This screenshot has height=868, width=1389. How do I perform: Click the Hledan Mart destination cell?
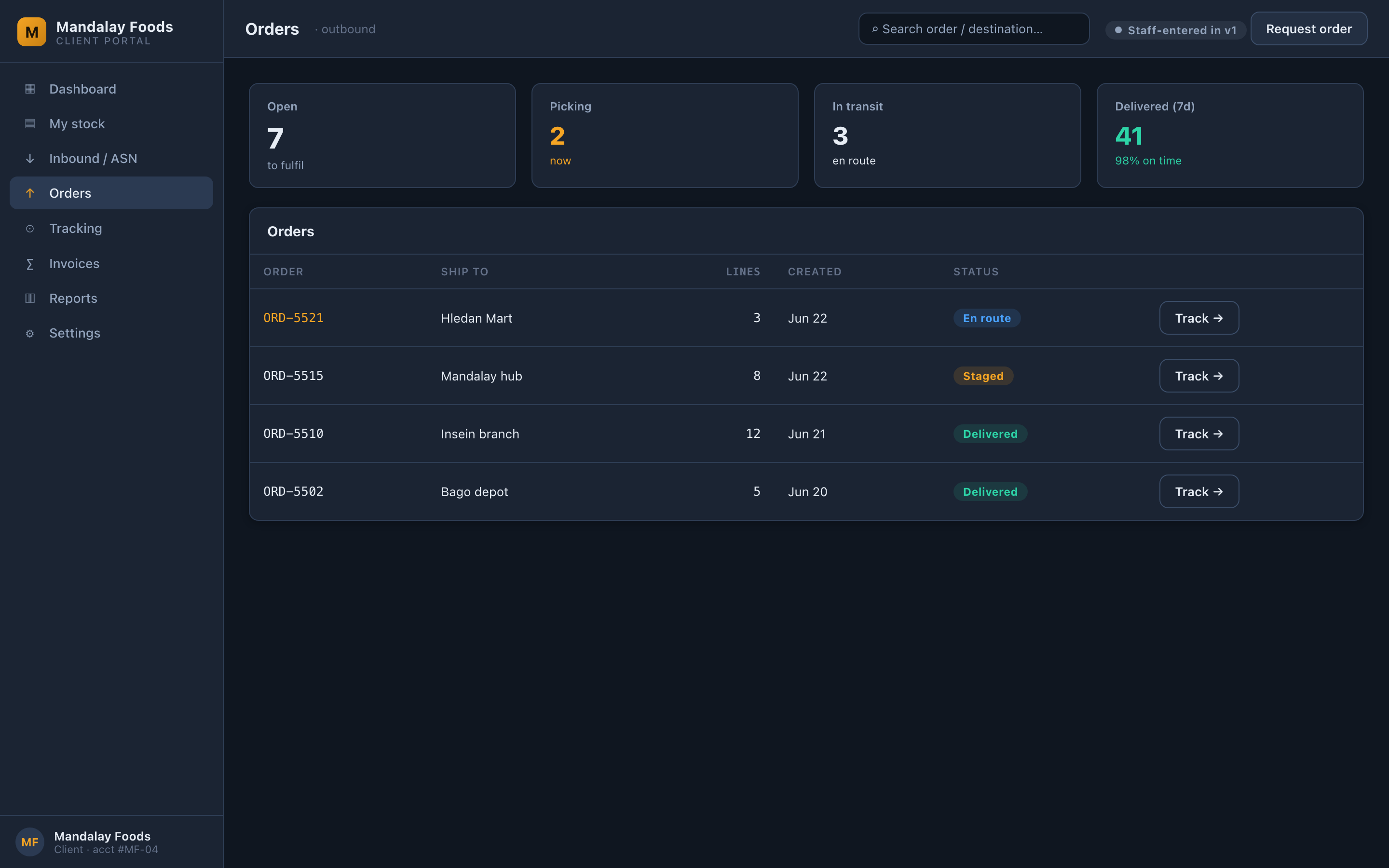[477, 319]
